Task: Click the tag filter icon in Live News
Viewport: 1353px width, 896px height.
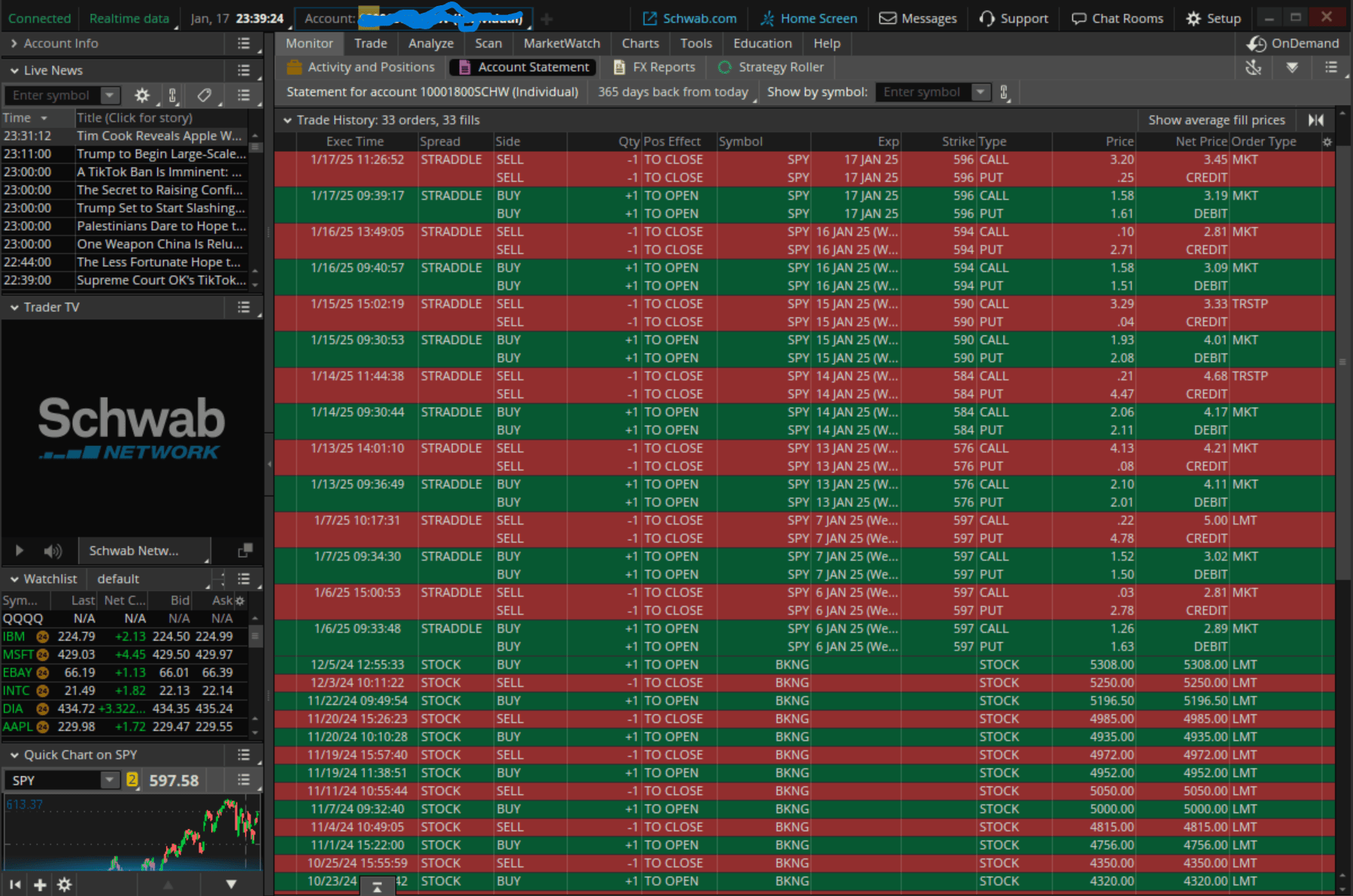Action: pos(204,95)
